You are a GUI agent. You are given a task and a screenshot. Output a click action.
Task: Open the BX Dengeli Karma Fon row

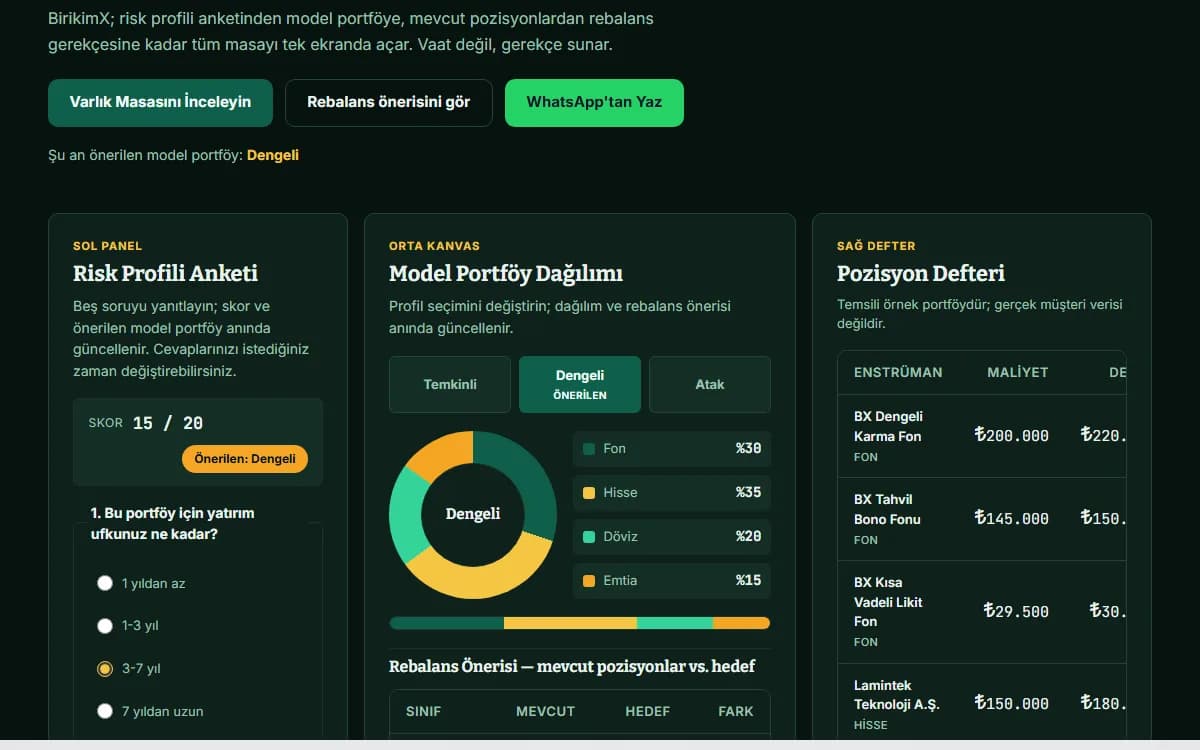pyautogui.click(x=982, y=435)
